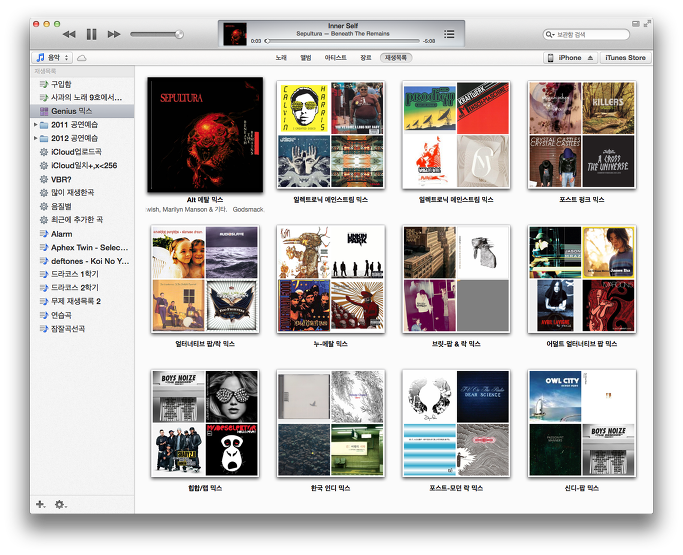Enter full screen mode icon

648,24
